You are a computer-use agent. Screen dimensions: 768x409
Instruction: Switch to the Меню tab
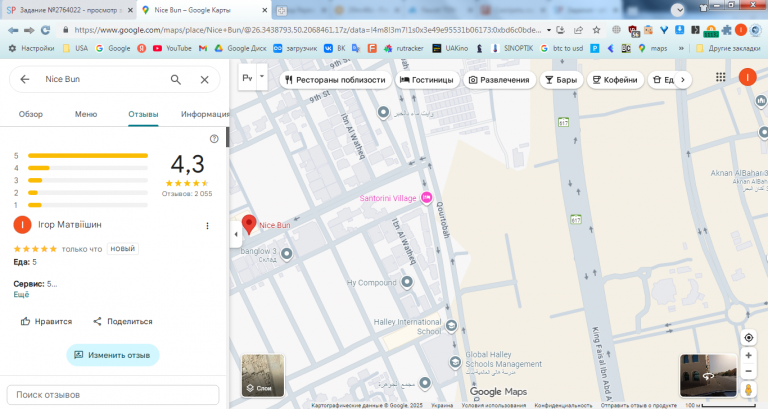click(x=86, y=114)
